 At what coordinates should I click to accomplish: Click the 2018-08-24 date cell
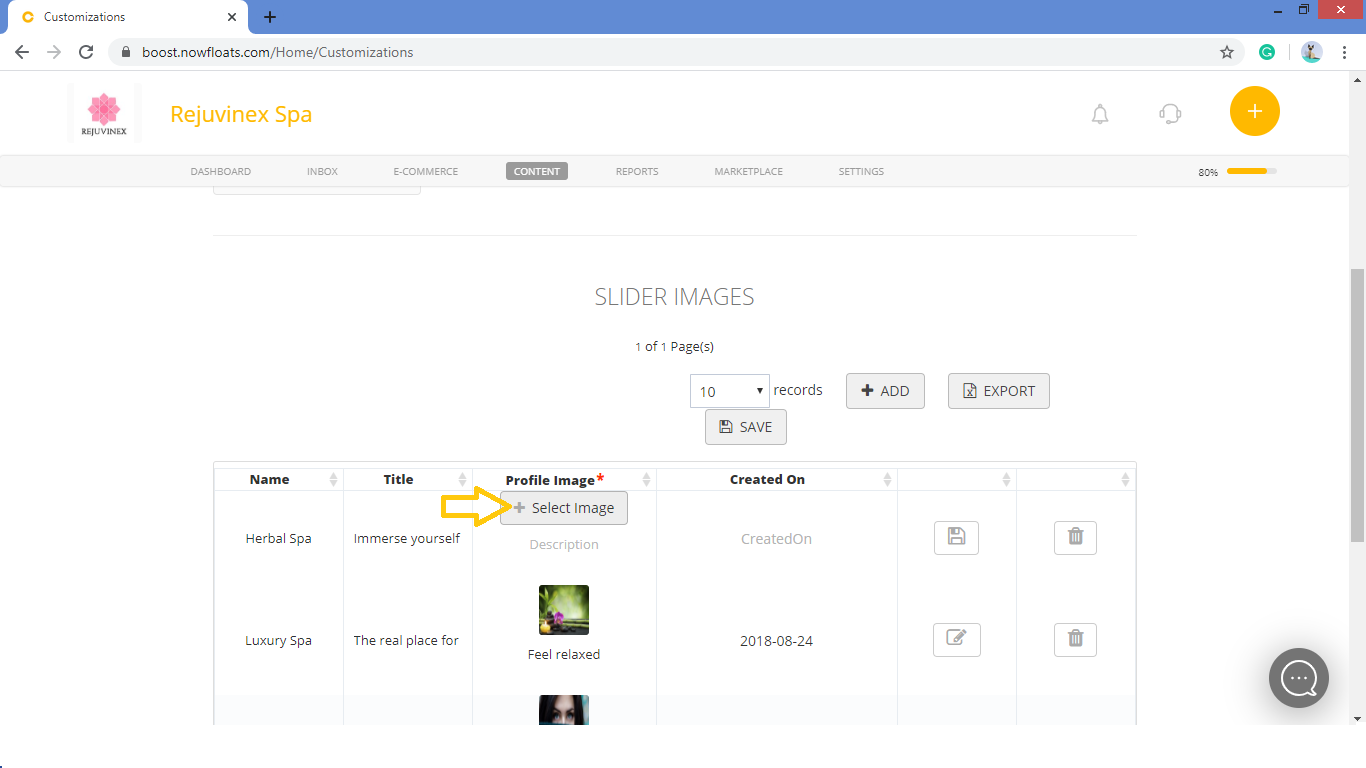(x=776, y=641)
